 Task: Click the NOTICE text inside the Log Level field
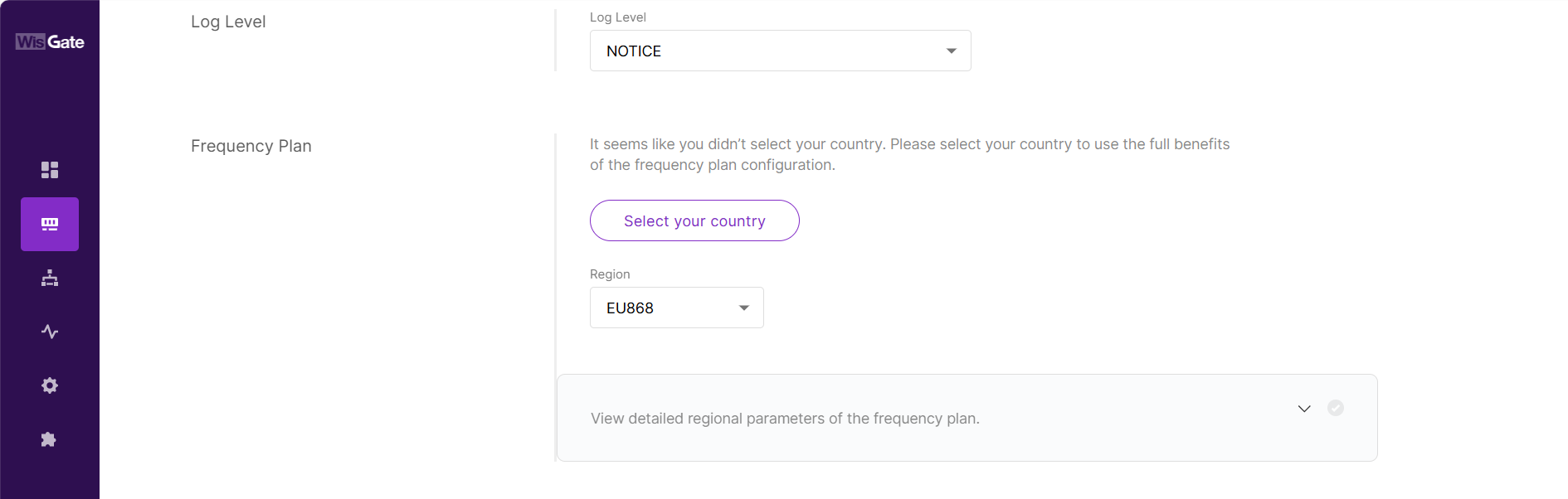(x=633, y=51)
